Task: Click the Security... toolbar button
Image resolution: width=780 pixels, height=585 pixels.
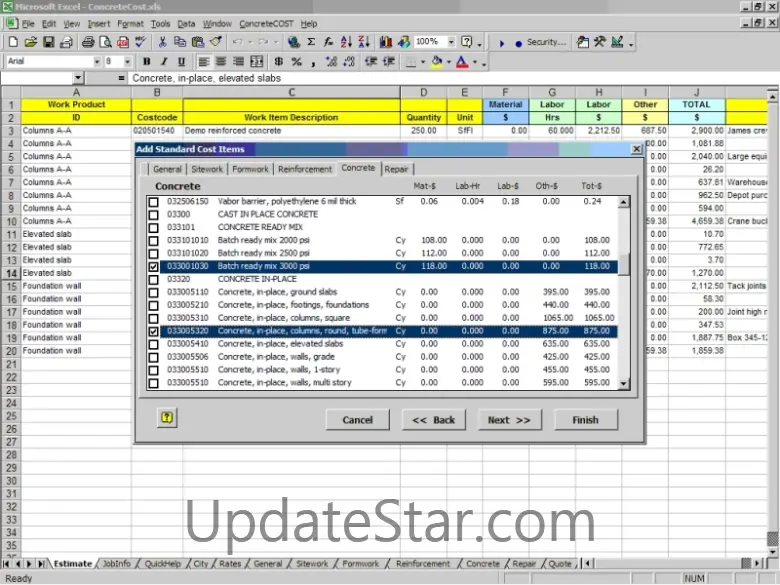Action: coord(546,42)
